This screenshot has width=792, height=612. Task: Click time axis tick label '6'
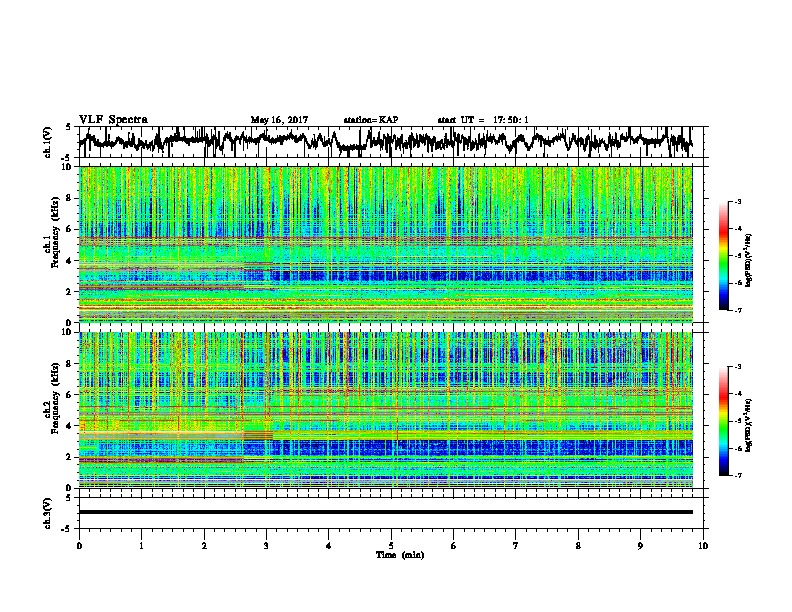point(454,546)
